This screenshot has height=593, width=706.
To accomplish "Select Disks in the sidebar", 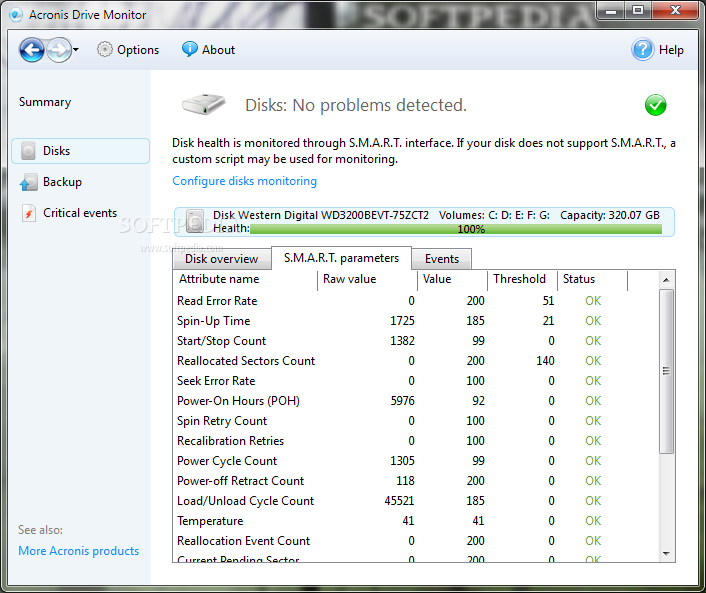I will [81, 151].
